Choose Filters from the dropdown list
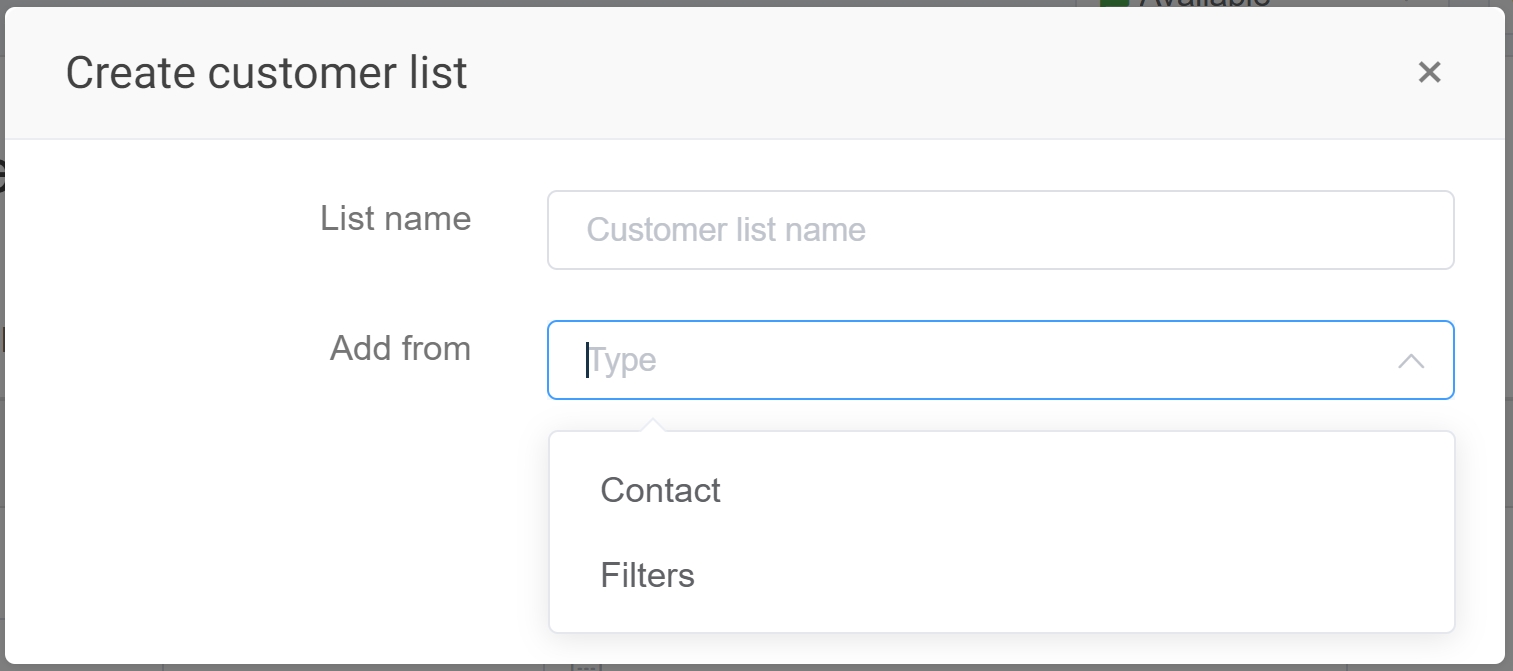 [647, 575]
